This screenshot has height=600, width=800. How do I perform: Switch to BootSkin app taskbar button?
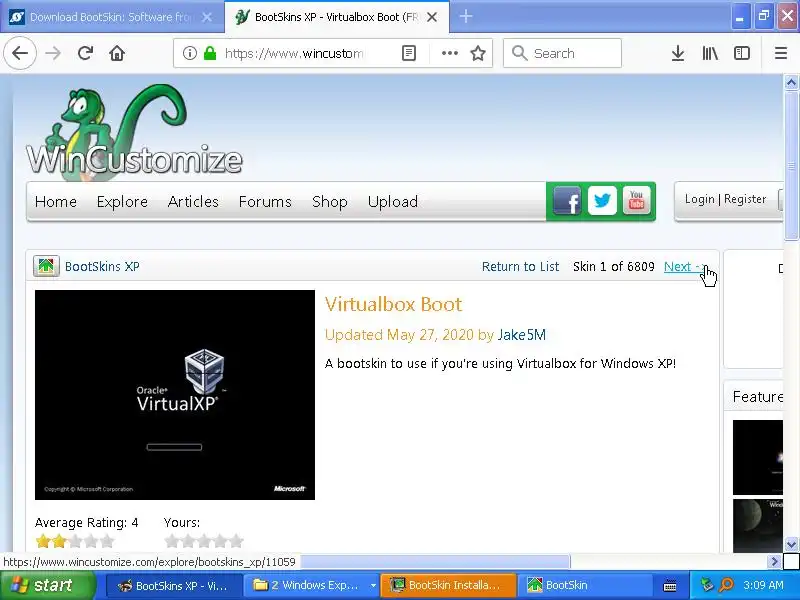pyautogui.click(x=587, y=585)
